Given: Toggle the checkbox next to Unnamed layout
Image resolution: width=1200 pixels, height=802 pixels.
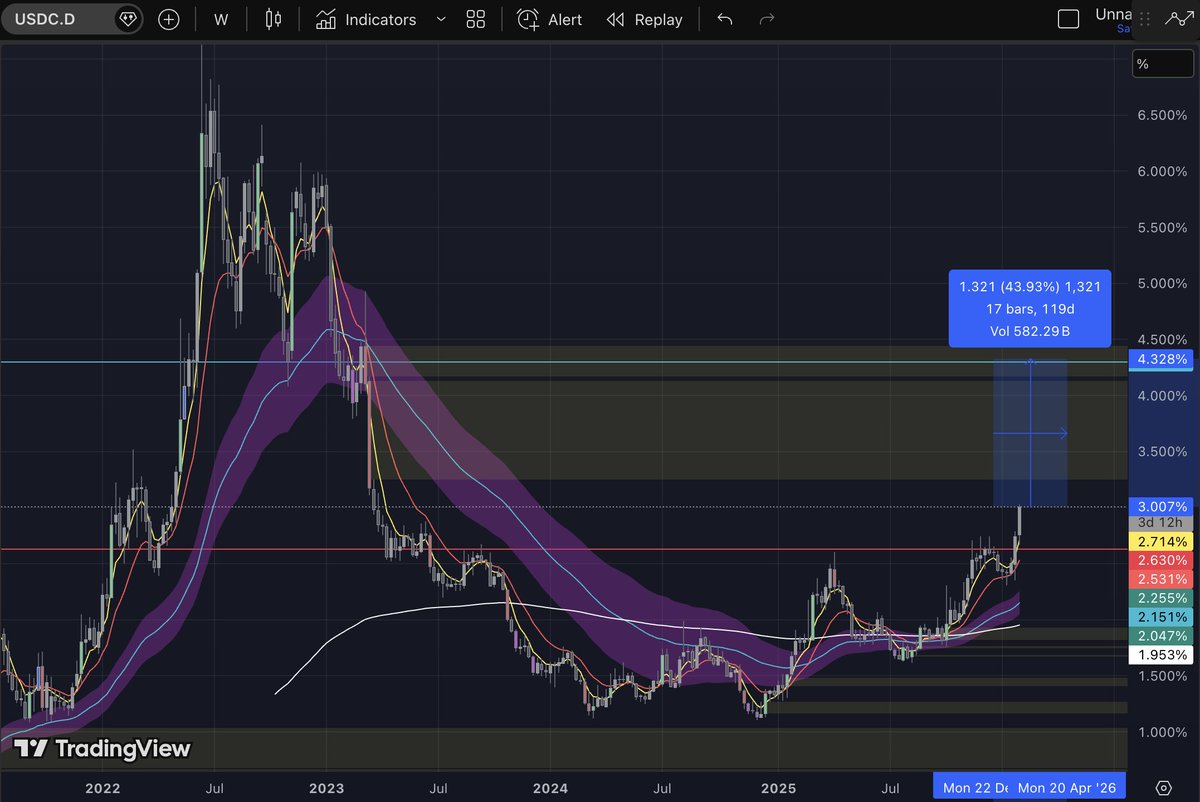Looking at the screenshot, I should point(1069,18).
